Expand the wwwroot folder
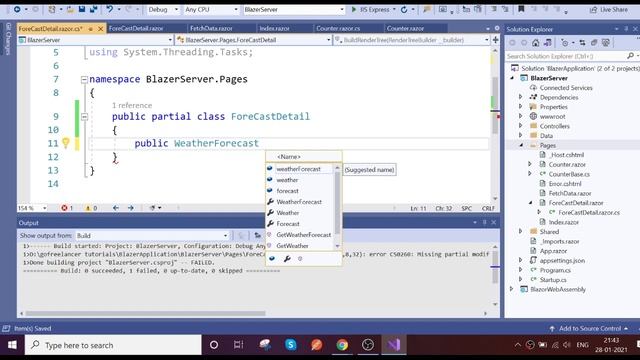The height and width of the screenshot is (360, 640). click(521, 116)
